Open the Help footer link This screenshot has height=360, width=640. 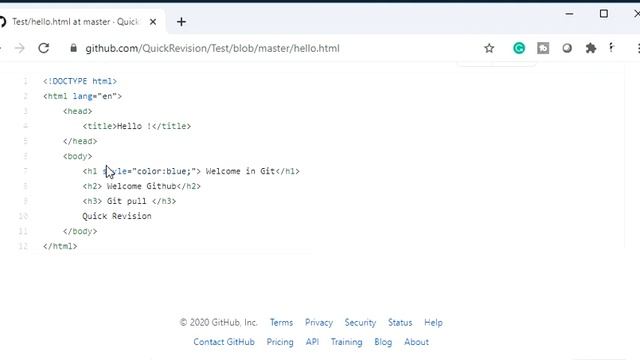[433, 322]
